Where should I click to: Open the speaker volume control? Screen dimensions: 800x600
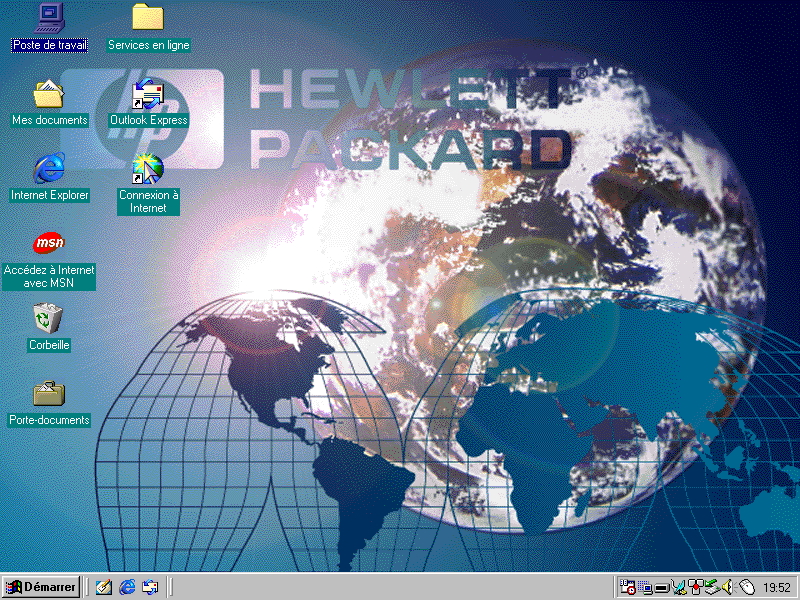click(728, 587)
